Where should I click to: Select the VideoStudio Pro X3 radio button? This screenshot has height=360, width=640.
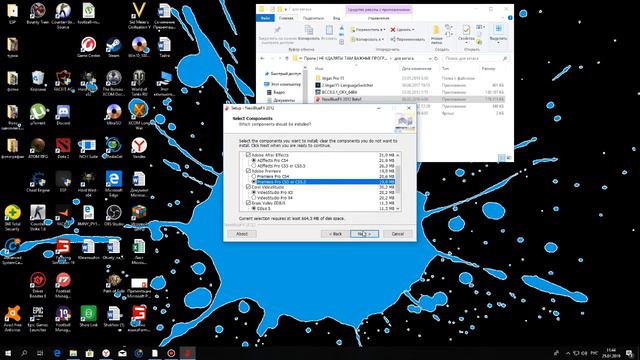[x=253, y=192]
